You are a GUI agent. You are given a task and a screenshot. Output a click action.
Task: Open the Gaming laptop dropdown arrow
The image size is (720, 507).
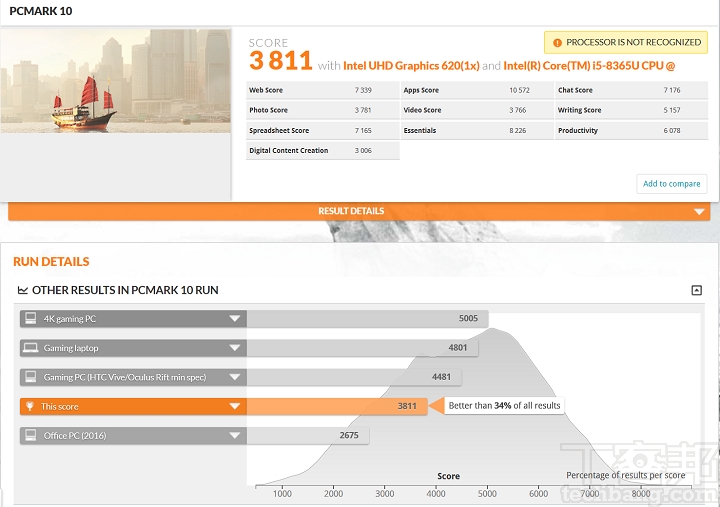[234, 348]
